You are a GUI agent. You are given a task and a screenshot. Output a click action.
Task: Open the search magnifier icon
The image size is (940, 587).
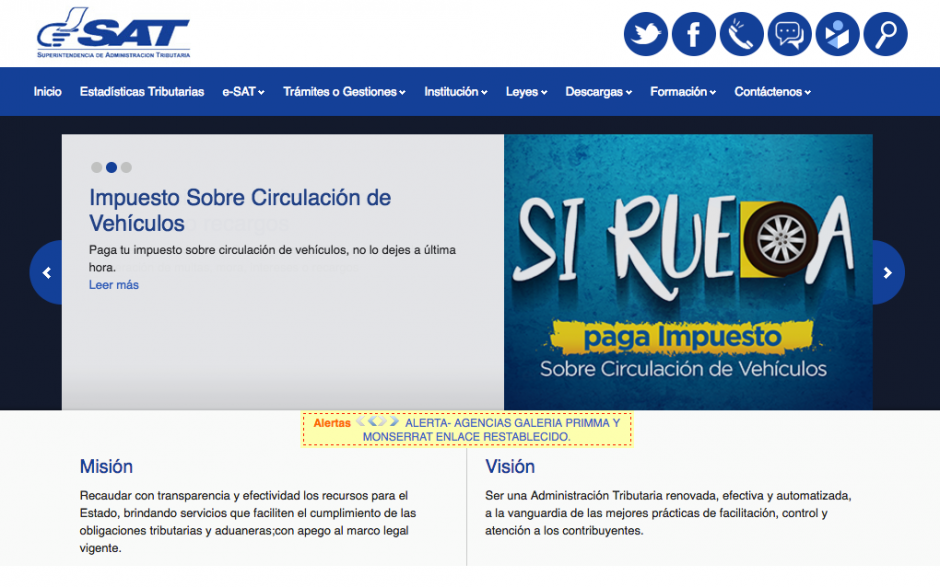885,33
